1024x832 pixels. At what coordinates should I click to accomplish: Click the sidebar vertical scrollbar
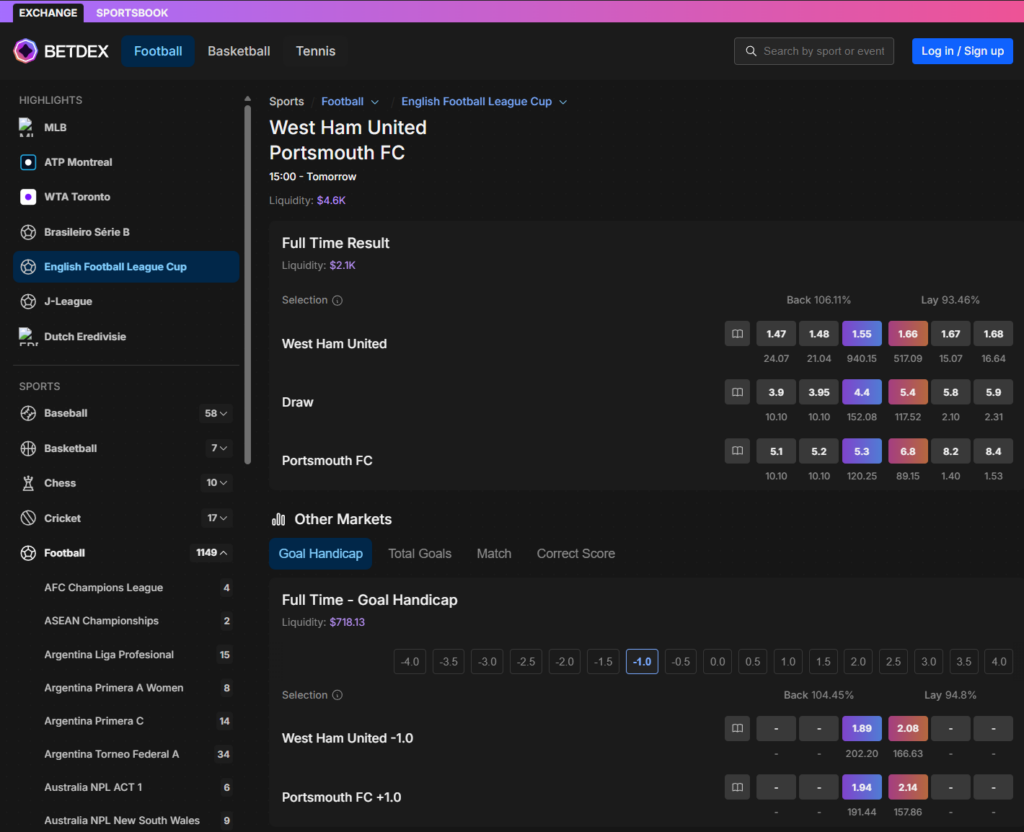coord(248,284)
